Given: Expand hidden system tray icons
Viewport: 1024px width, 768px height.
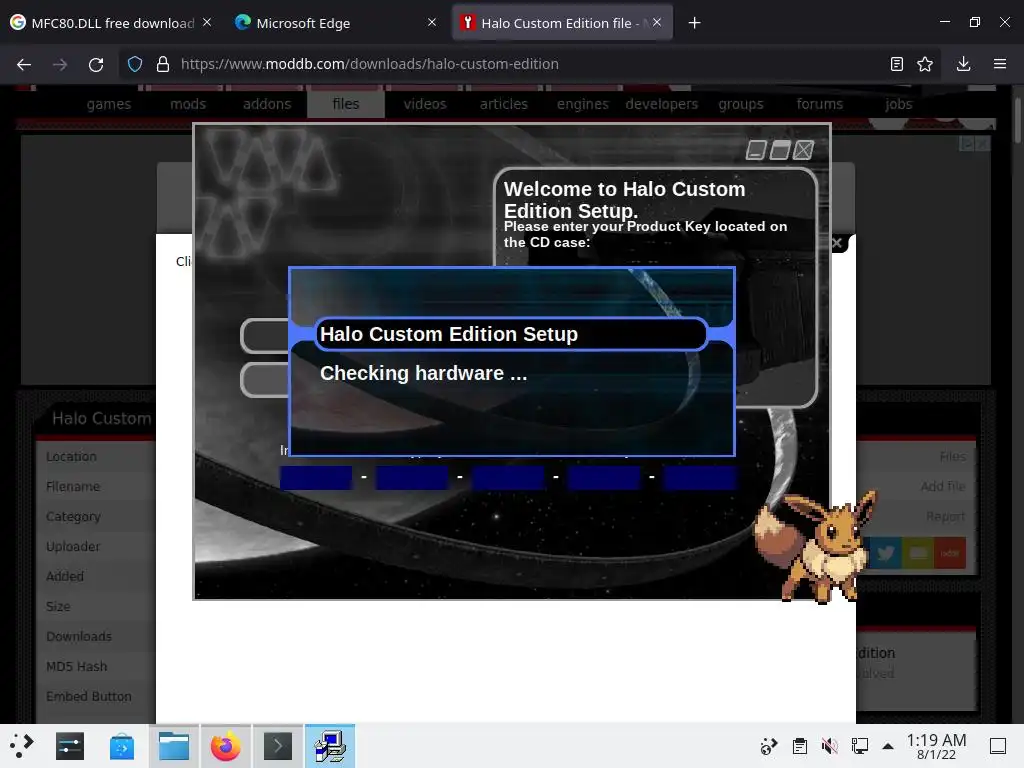Looking at the screenshot, I should 888,746.
